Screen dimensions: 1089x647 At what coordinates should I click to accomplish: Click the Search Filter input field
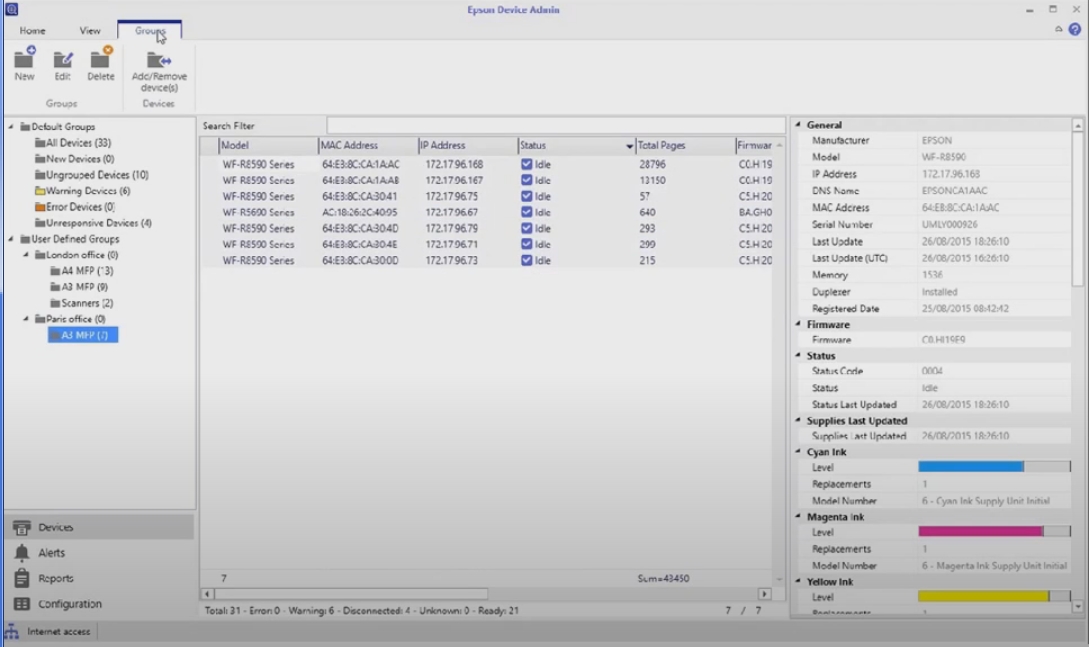point(555,126)
